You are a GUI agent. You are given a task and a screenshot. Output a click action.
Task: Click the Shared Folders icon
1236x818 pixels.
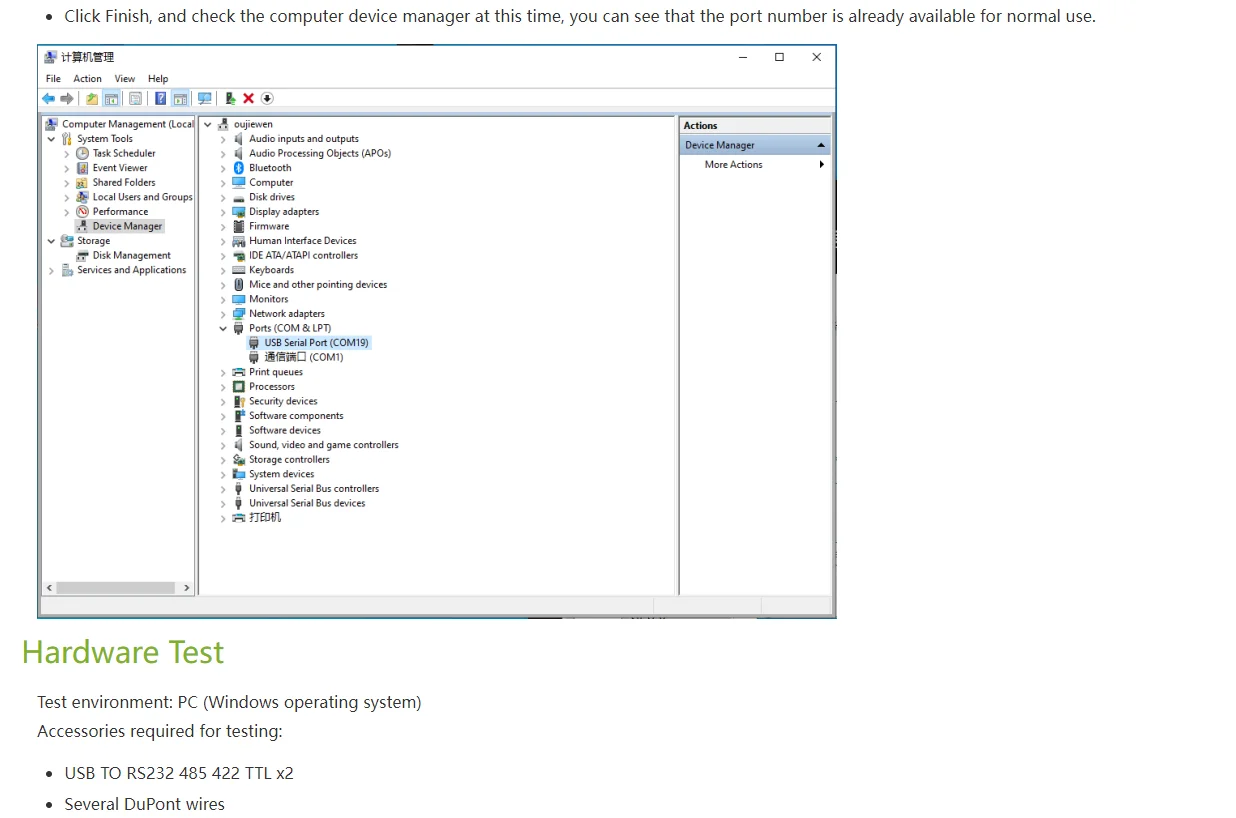click(x=83, y=182)
